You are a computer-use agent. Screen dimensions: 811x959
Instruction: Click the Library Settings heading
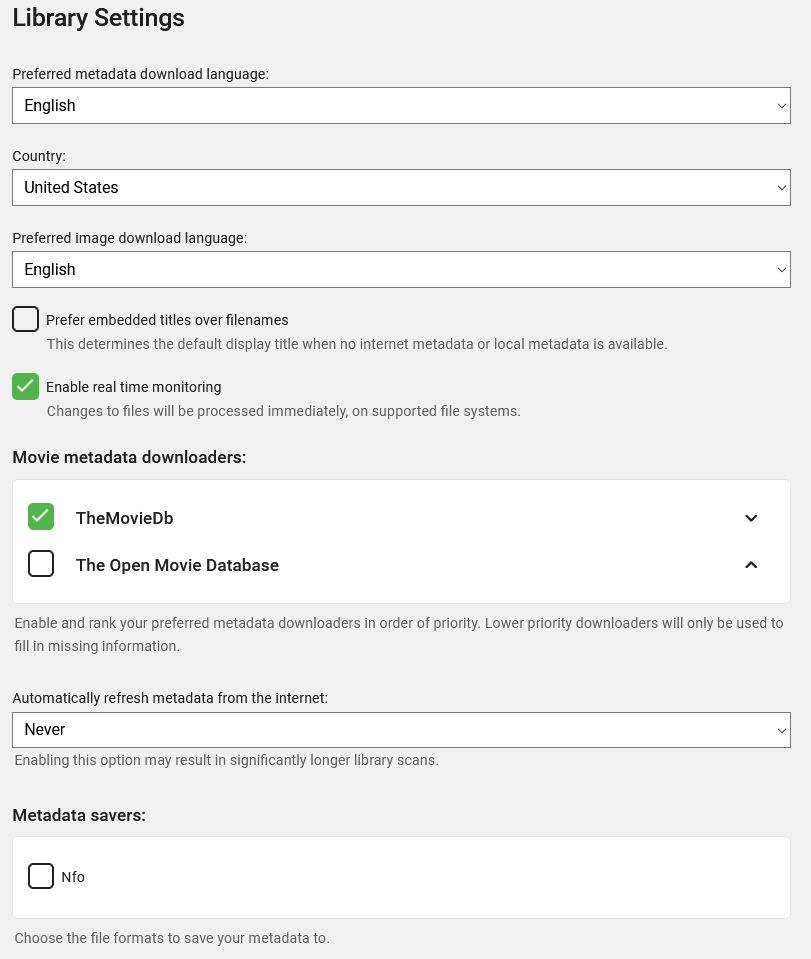98,18
